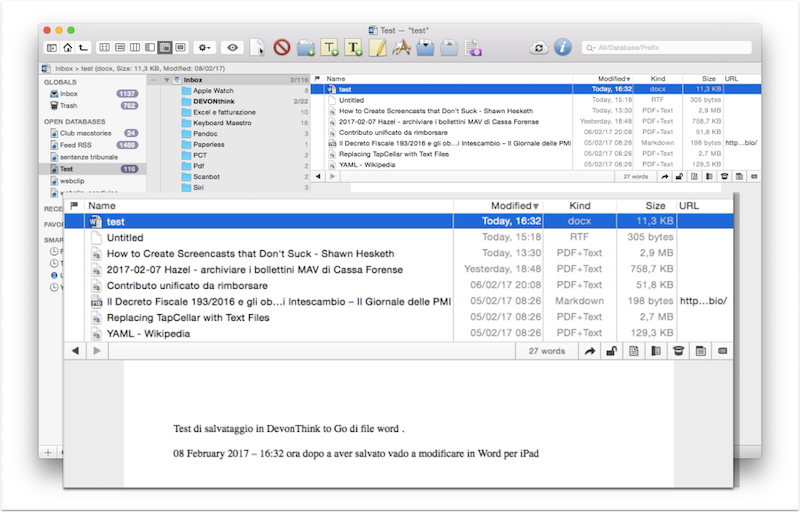Click the red prohibition delete icon
This screenshot has width=800, height=512.
(x=282, y=47)
